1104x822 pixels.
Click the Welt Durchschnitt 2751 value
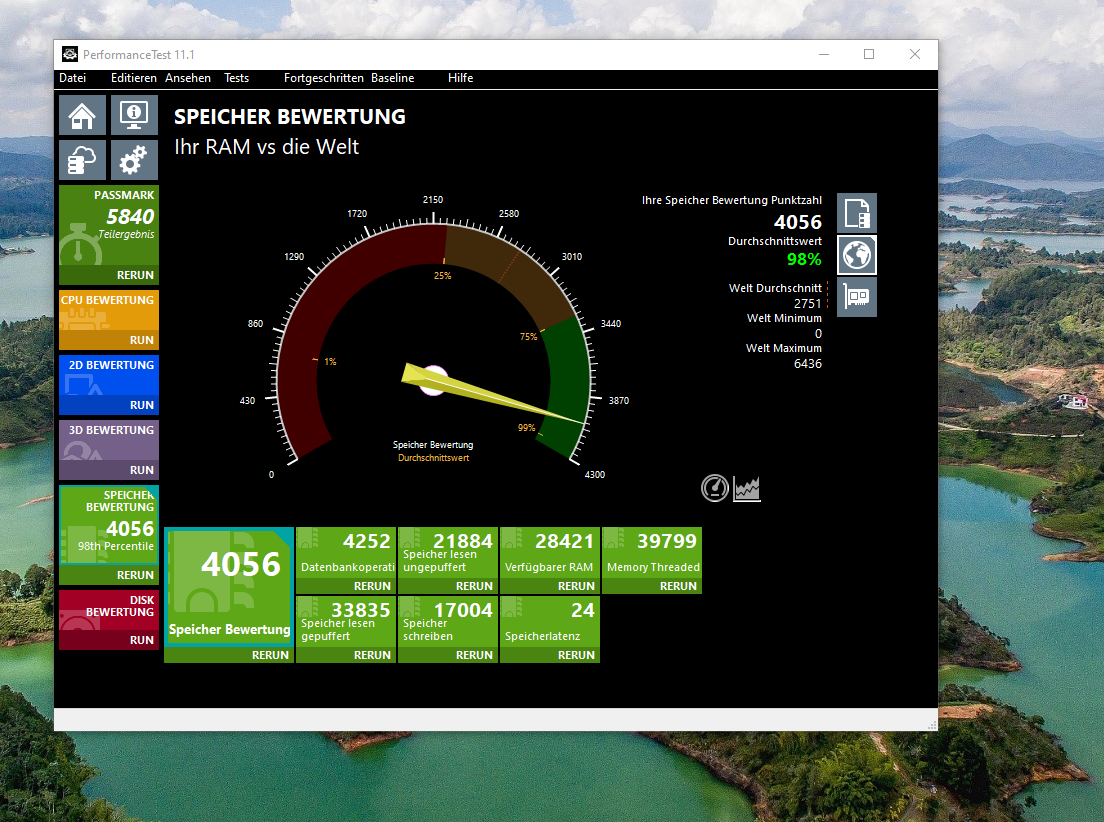pos(808,304)
